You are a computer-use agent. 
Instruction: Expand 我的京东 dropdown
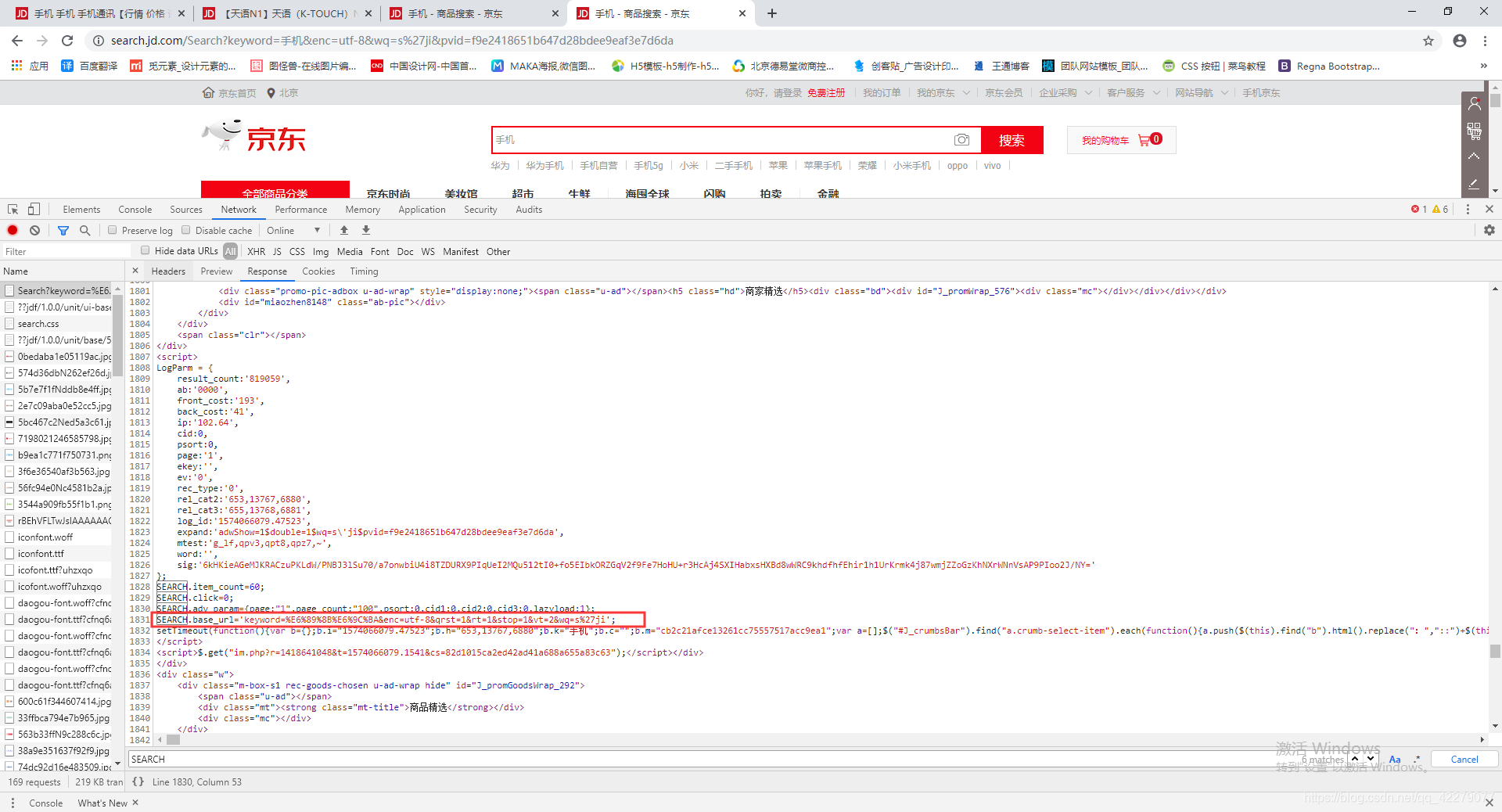[x=966, y=92]
